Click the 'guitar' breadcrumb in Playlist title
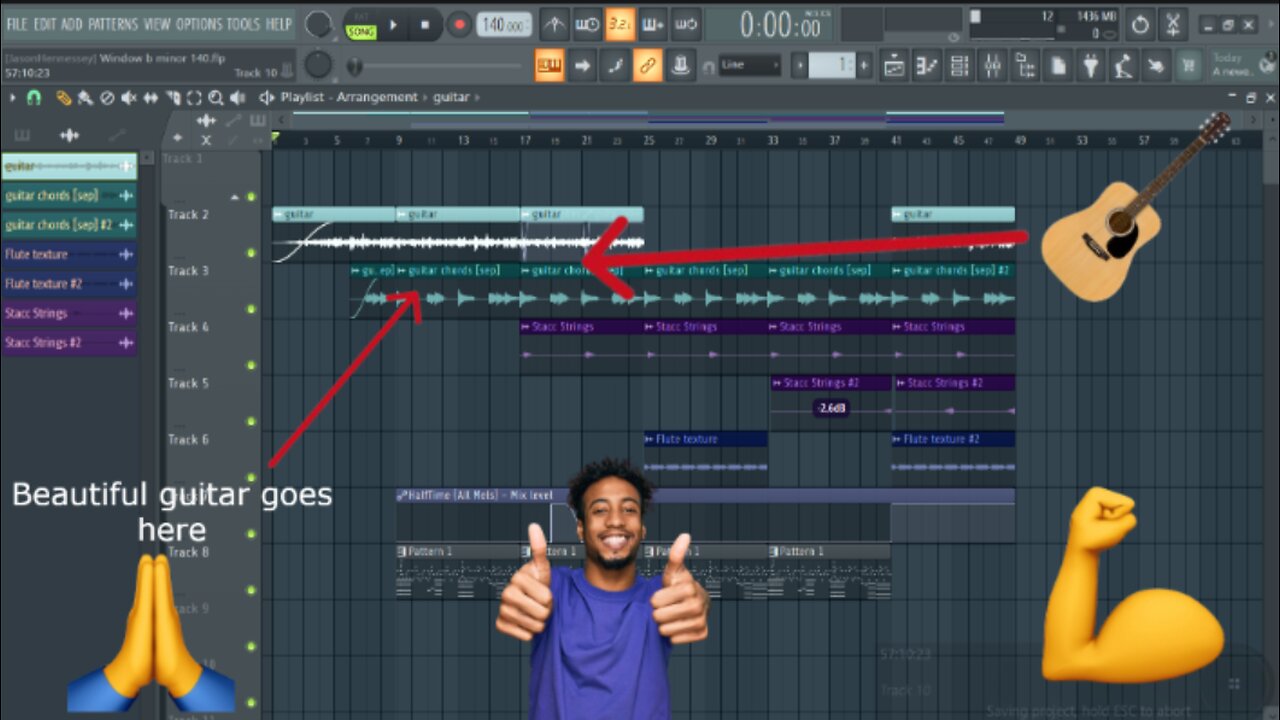This screenshot has width=1280, height=720. (x=451, y=97)
